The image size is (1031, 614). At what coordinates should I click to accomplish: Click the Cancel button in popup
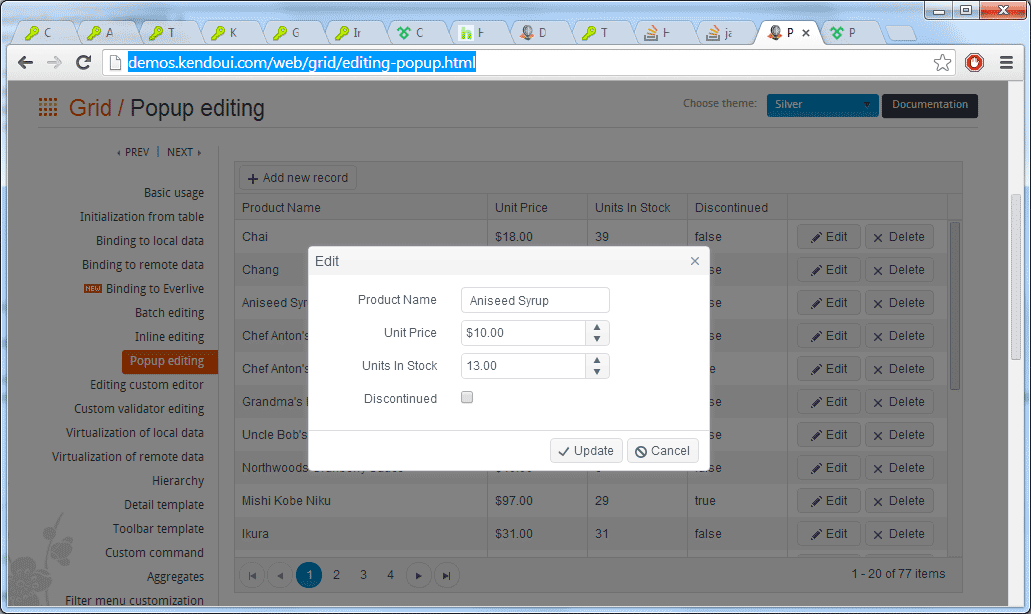(663, 451)
